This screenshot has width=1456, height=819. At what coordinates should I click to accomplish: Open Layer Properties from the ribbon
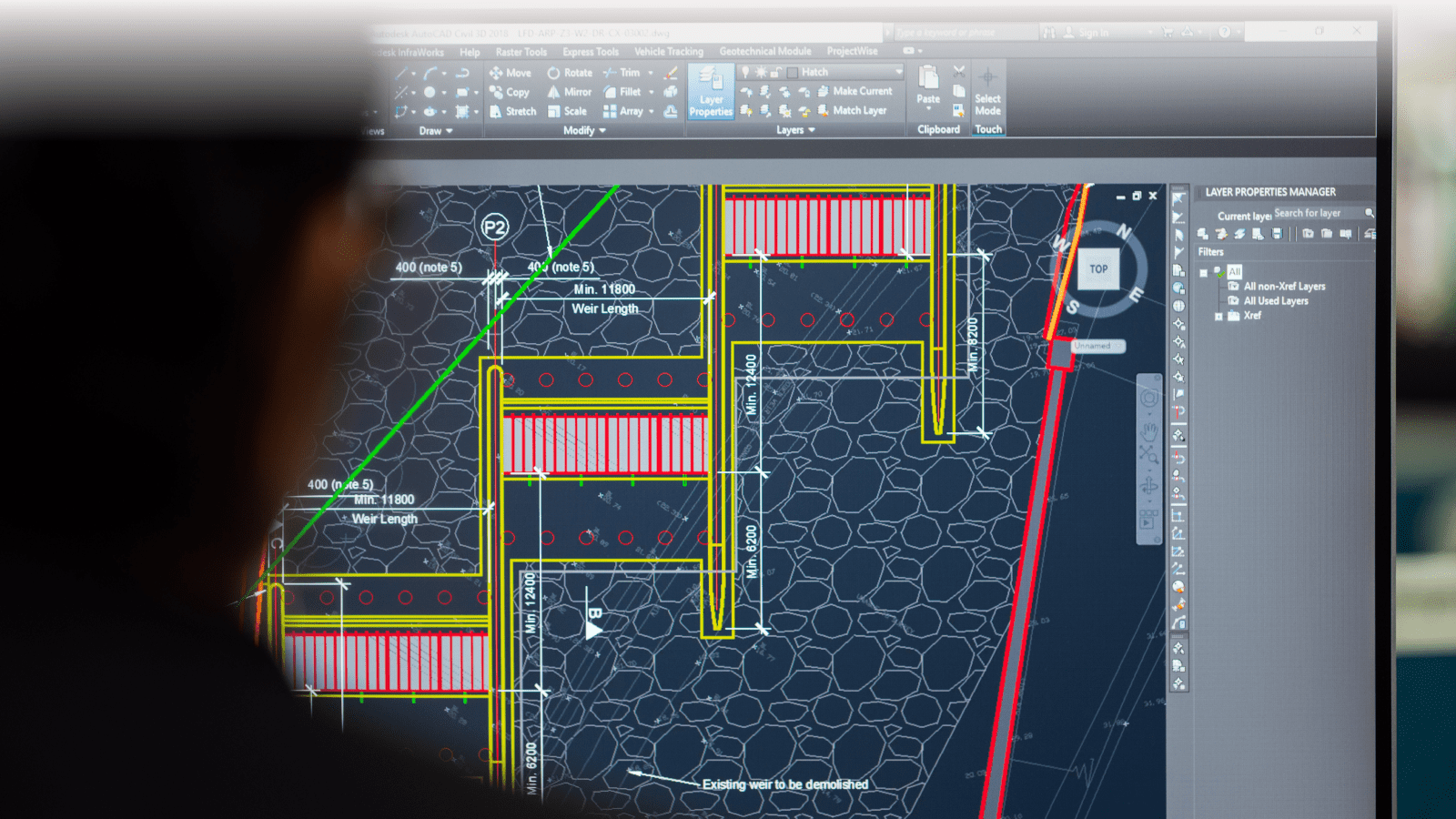(711, 92)
